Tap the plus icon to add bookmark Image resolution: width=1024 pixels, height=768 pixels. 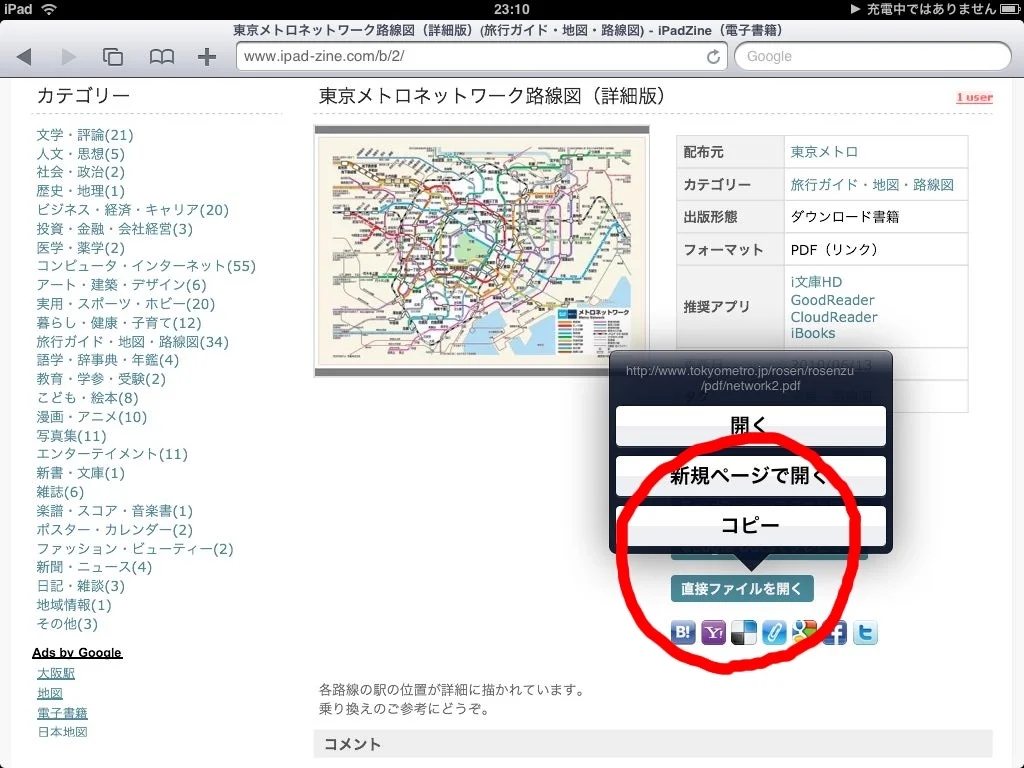(207, 57)
